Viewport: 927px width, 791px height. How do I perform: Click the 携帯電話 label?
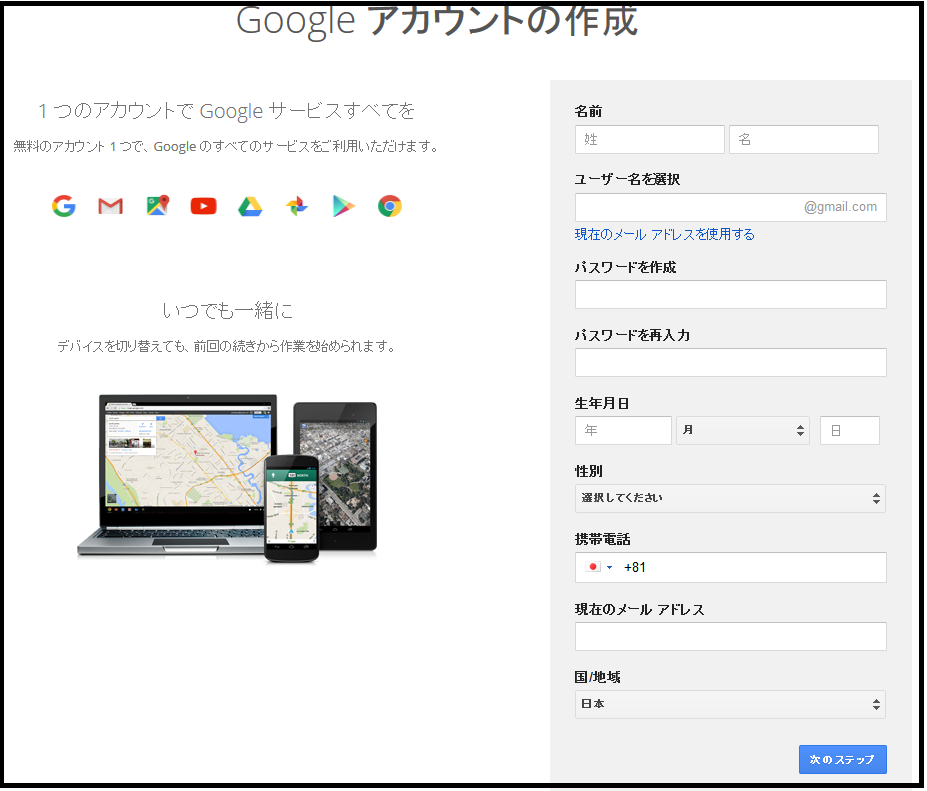click(602, 539)
